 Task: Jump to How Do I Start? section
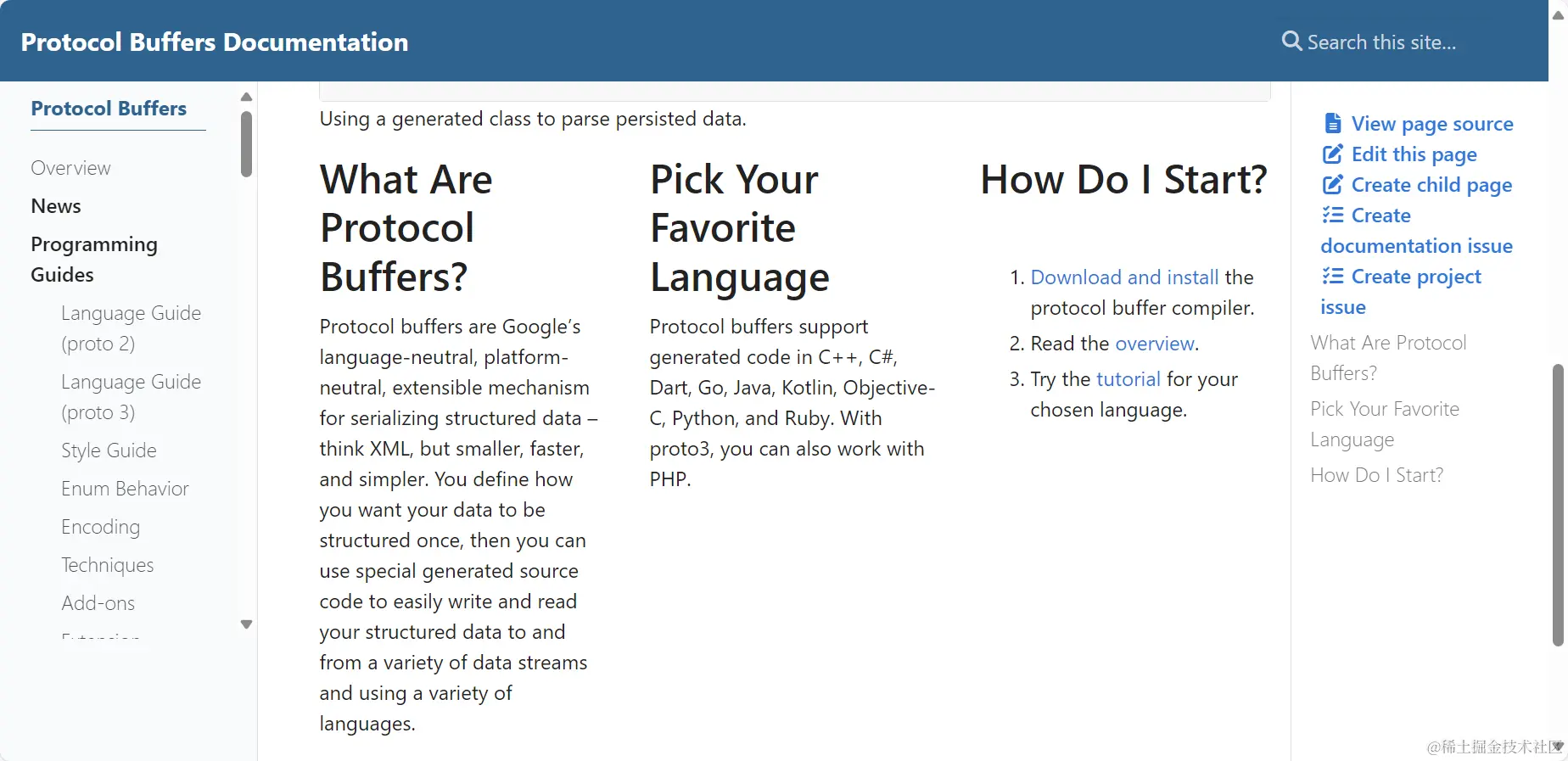coord(1376,475)
